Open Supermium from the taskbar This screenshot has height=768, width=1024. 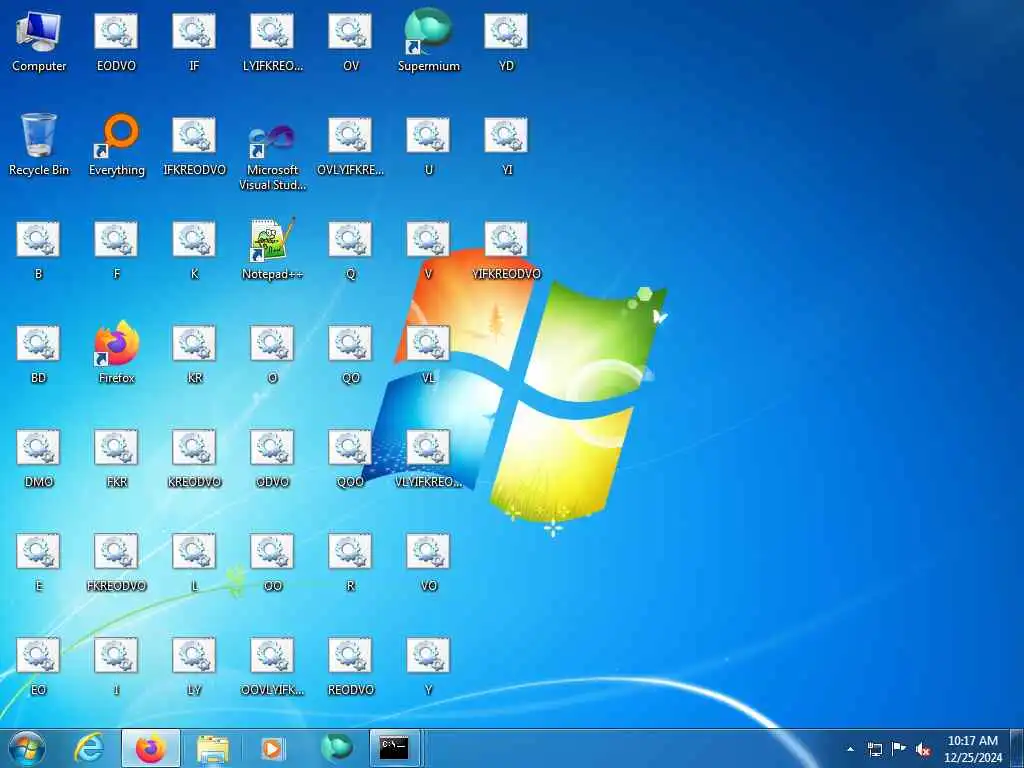click(x=337, y=748)
